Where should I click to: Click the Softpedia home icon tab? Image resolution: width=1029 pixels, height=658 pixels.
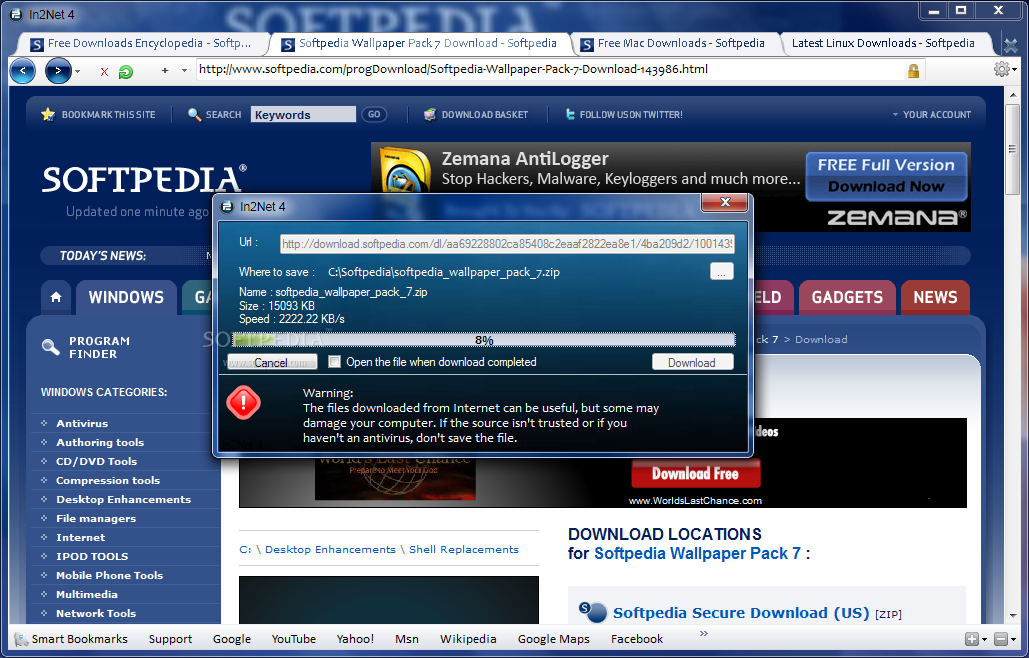click(56, 297)
